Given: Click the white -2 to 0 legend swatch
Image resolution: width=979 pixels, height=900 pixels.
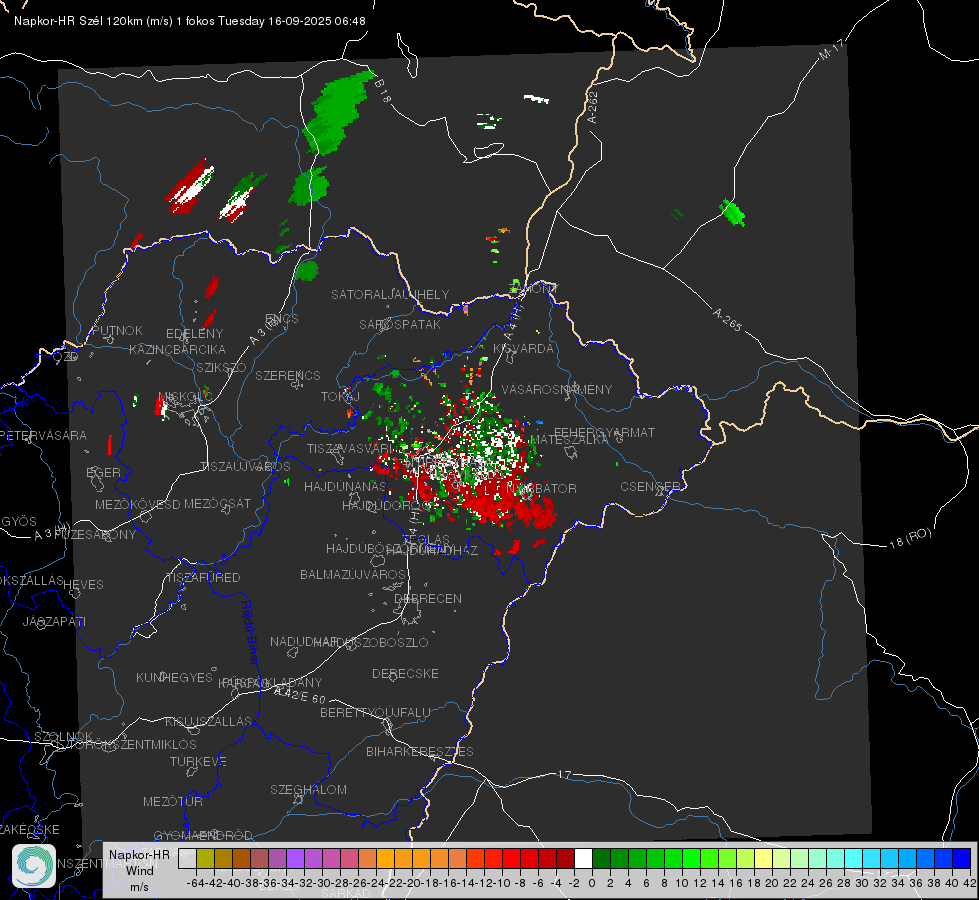Looking at the screenshot, I should (x=583, y=858).
